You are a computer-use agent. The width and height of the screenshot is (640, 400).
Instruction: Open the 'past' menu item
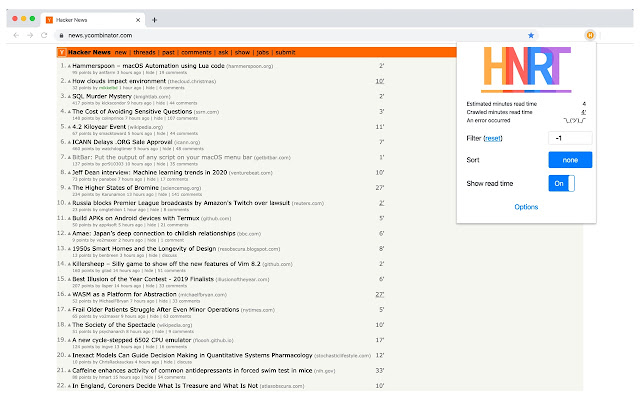coord(168,52)
